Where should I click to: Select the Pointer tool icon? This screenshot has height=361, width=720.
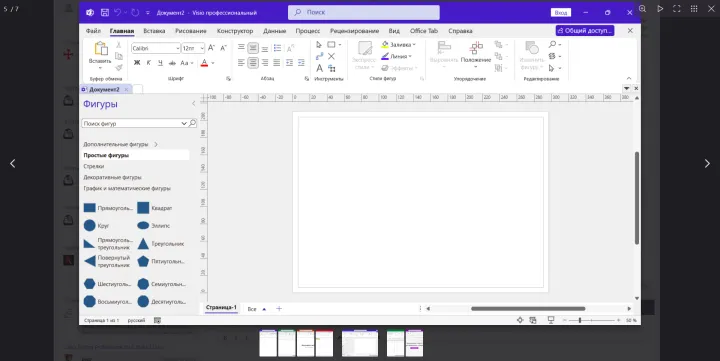pyautogui.click(x=319, y=45)
